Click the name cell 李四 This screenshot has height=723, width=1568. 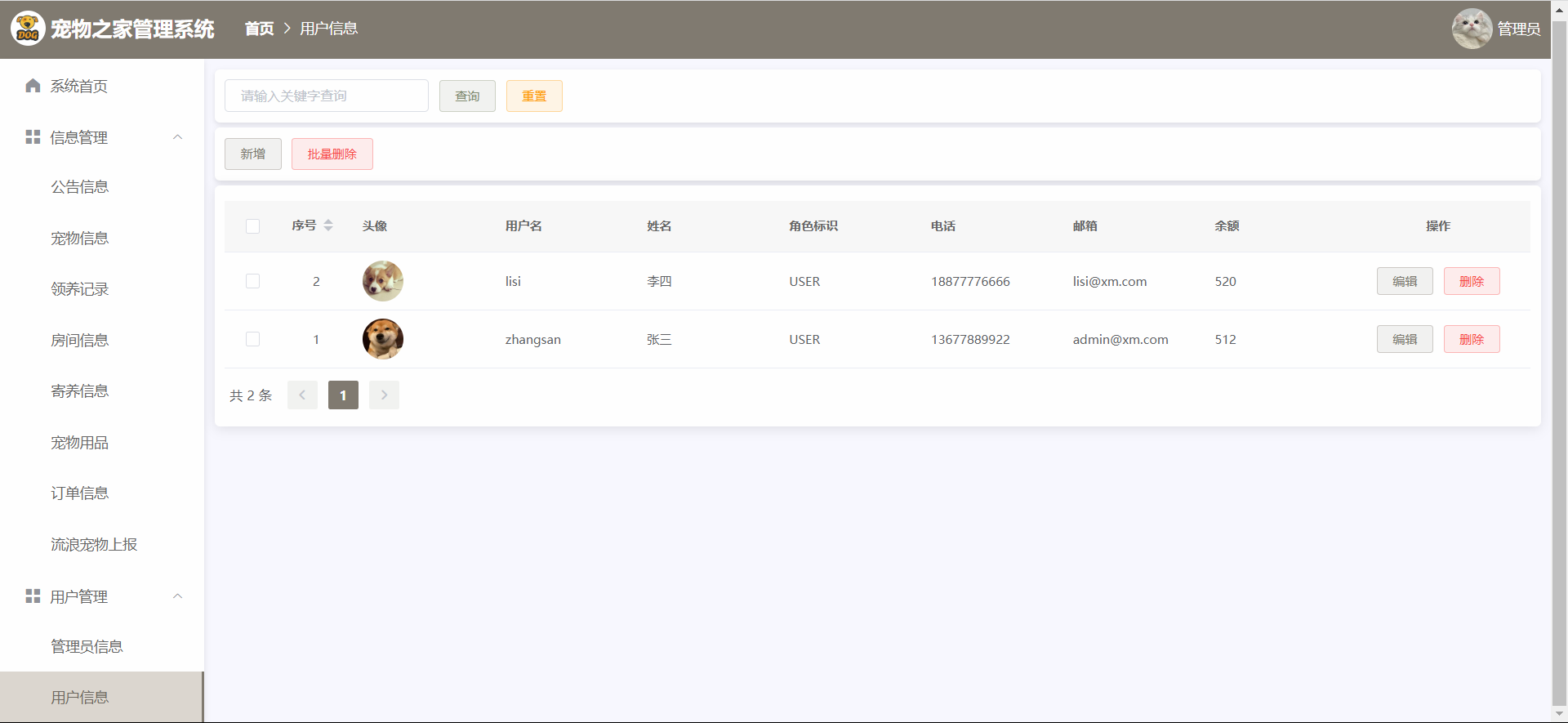click(659, 282)
